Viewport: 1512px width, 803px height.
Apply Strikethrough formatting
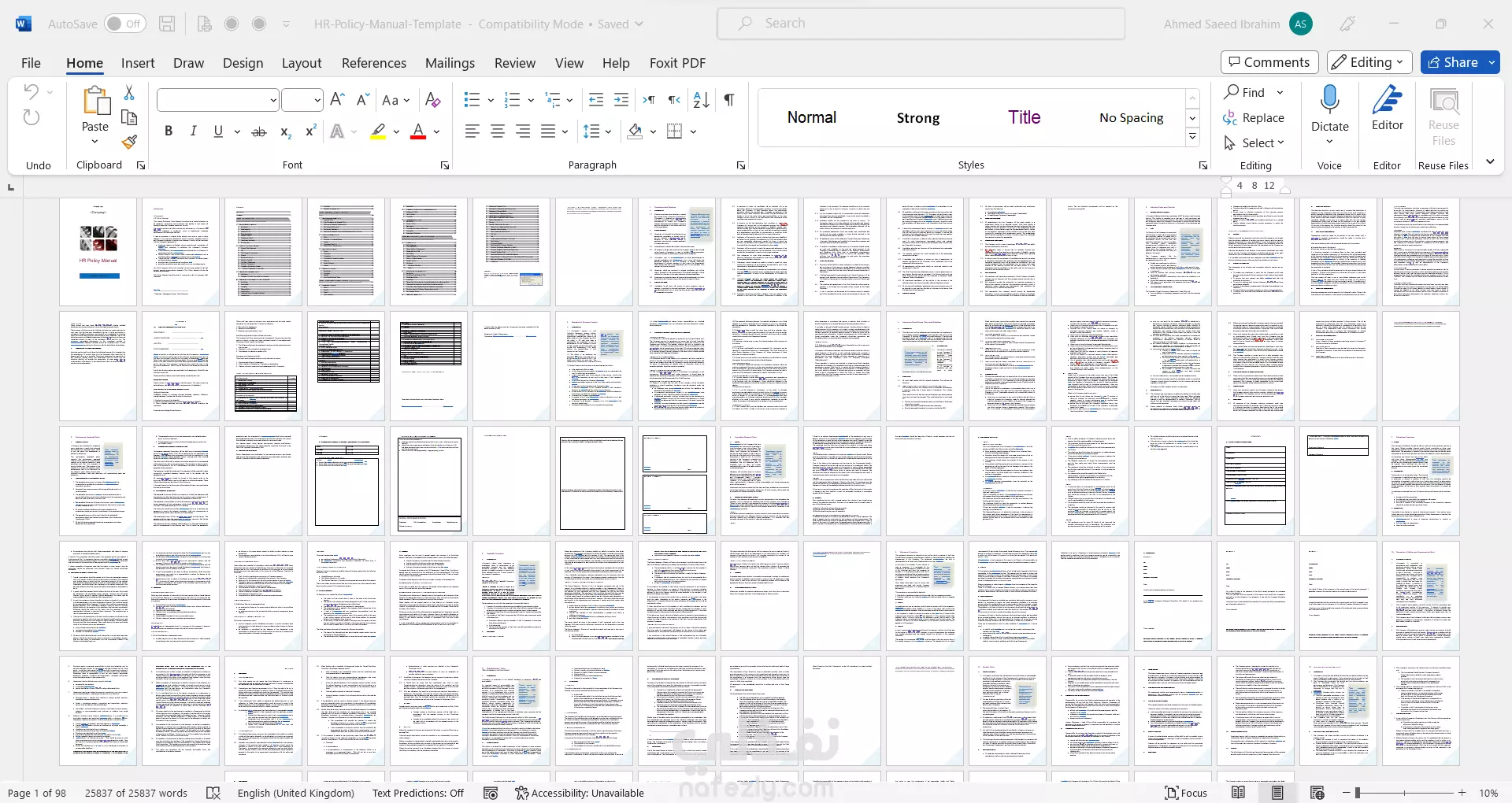click(259, 131)
